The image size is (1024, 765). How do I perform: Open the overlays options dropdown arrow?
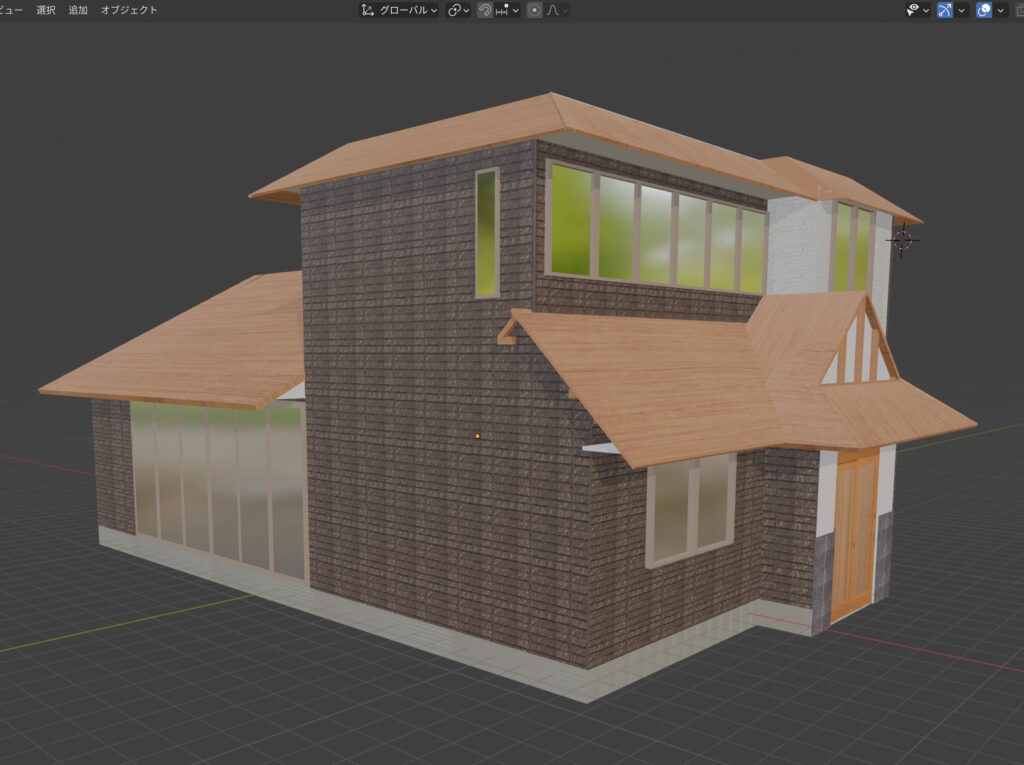click(1001, 10)
